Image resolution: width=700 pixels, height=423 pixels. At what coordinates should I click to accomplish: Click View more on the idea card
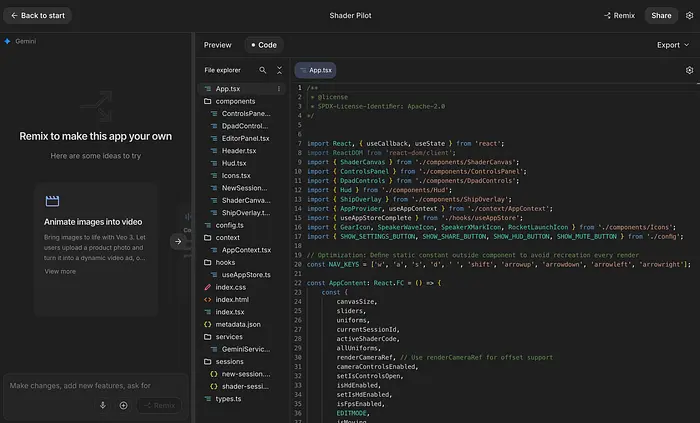tap(60, 271)
